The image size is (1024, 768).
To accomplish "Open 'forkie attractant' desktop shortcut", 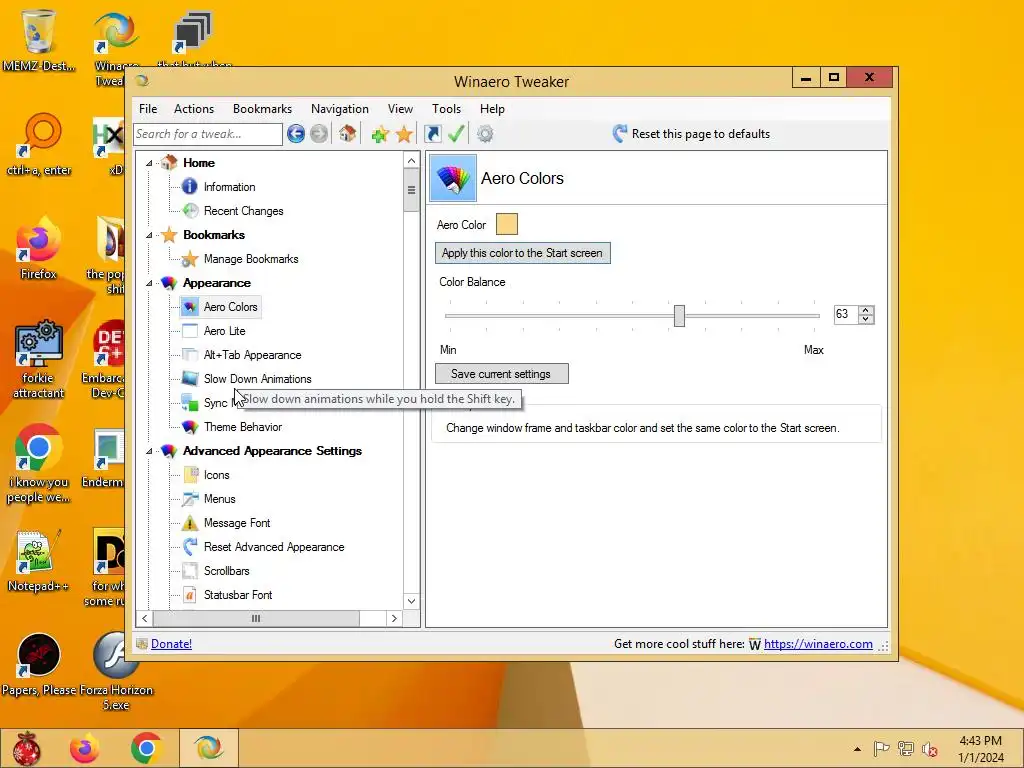I will [x=39, y=359].
